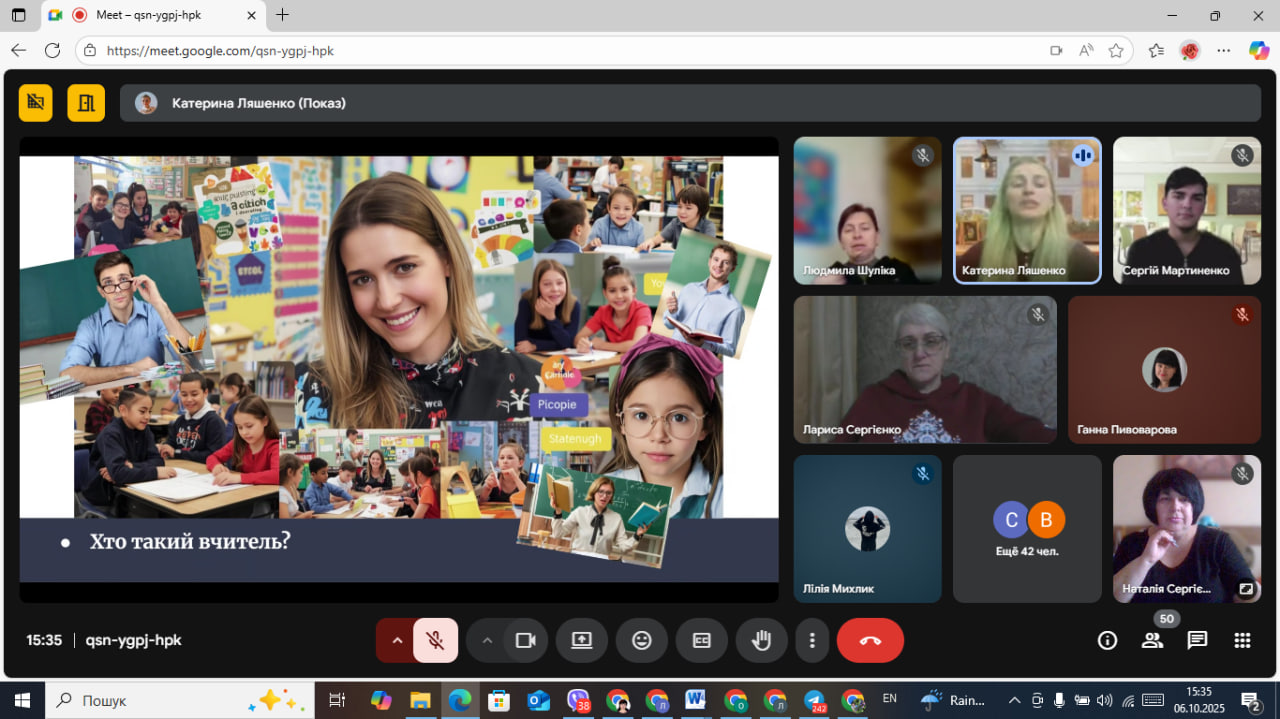Open tile for 42 more participants
The height and width of the screenshot is (719, 1280).
click(x=1027, y=529)
